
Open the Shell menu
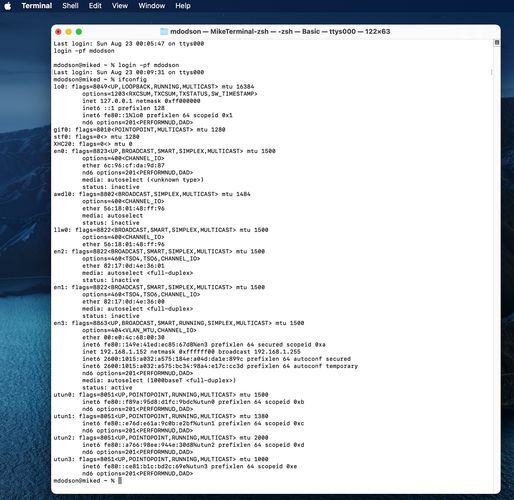point(70,6)
